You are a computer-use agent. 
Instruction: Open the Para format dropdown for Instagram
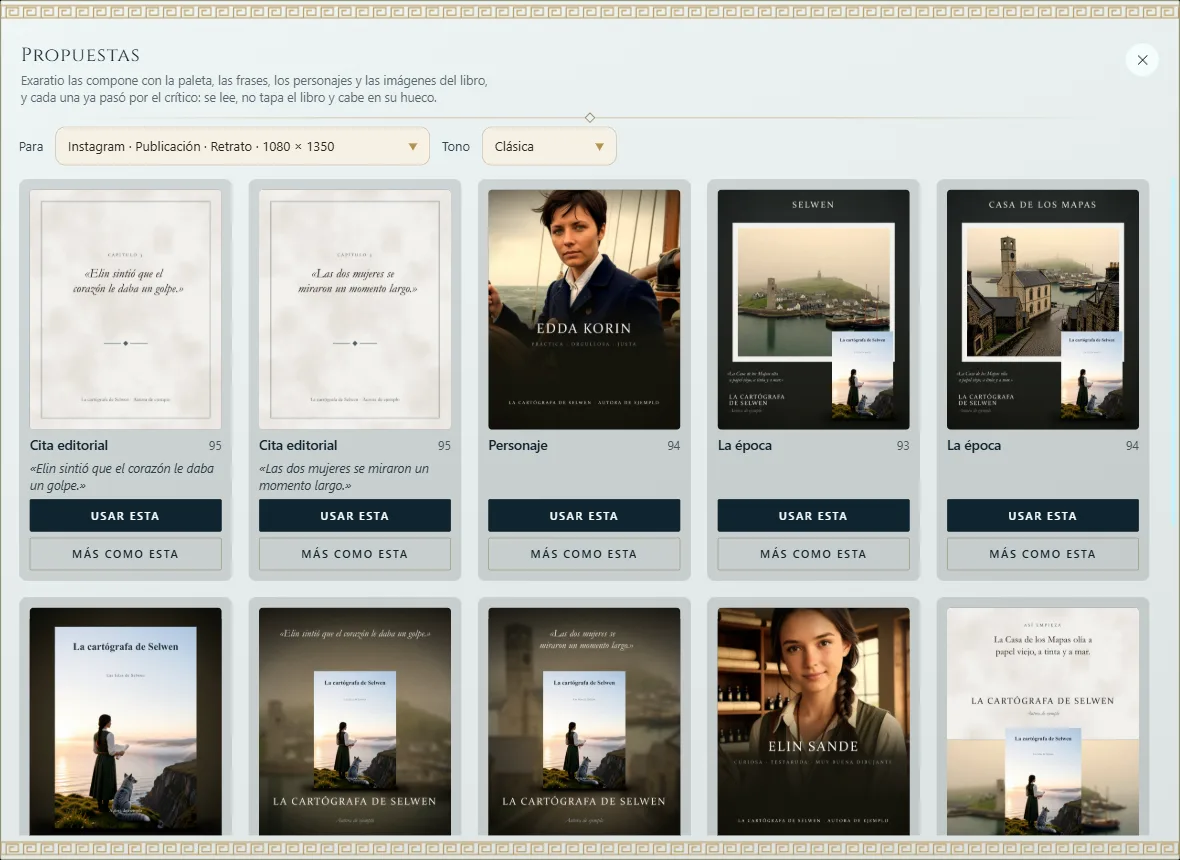[242, 146]
